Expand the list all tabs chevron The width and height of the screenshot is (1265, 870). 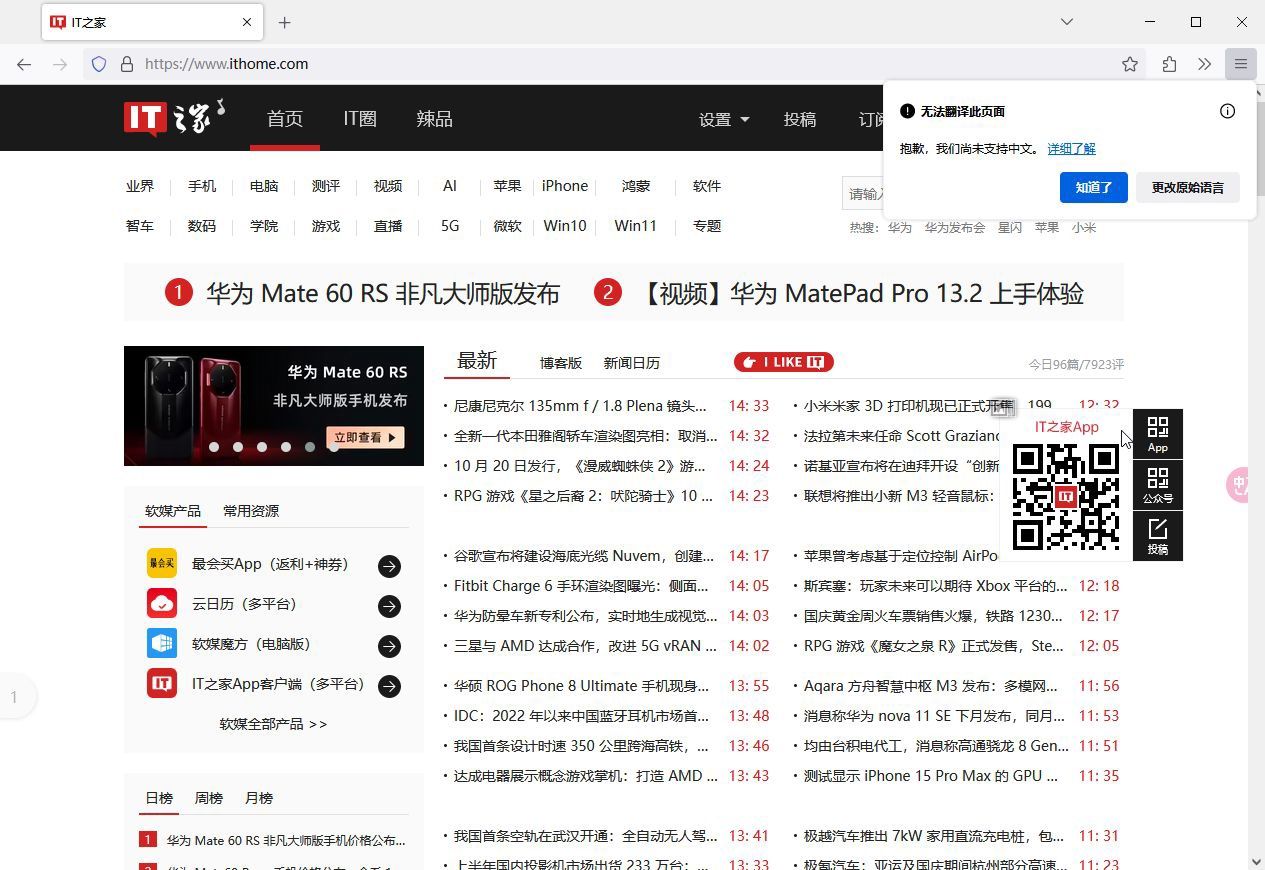pyautogui.click(x=1067, y=22)
